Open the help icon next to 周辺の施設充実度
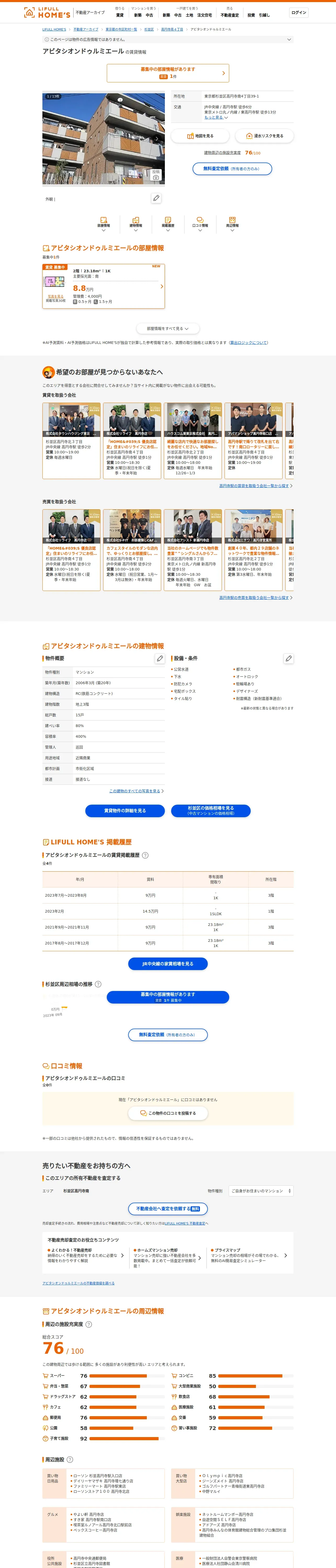The image size is (336, 1568). click(88, 1324)
